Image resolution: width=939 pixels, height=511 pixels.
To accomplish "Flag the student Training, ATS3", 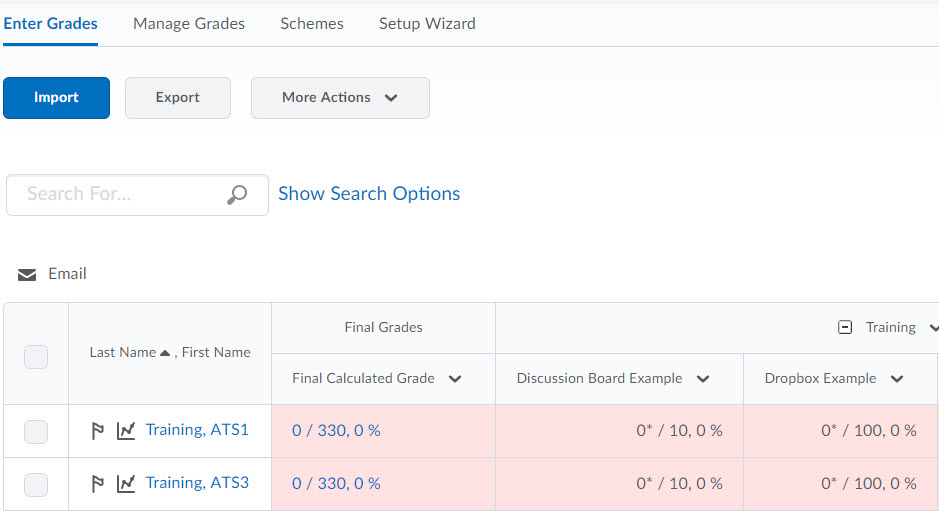I will click(x=98, y=484).
